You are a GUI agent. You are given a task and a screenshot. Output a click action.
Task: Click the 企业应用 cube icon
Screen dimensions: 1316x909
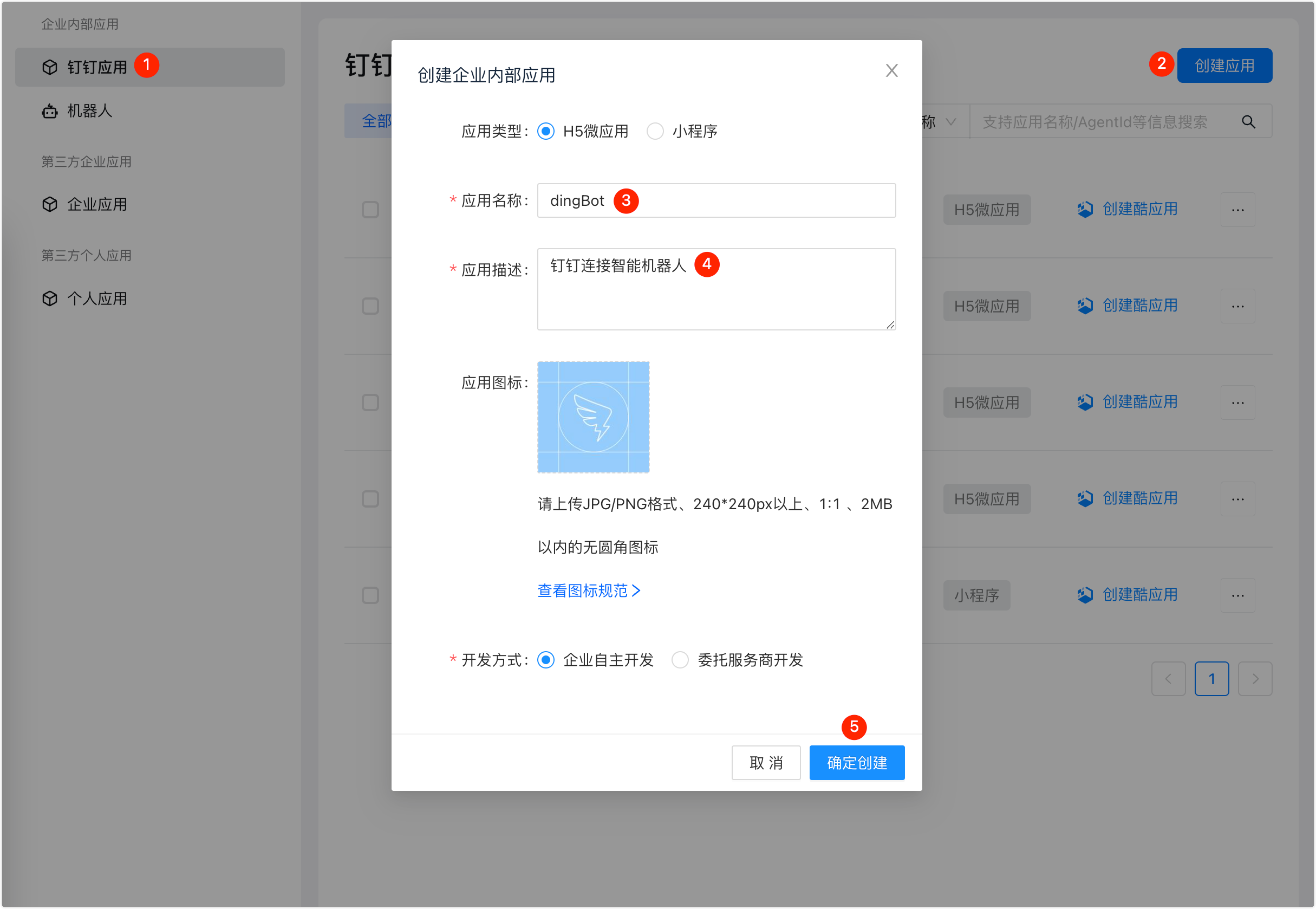click(49, 204)
